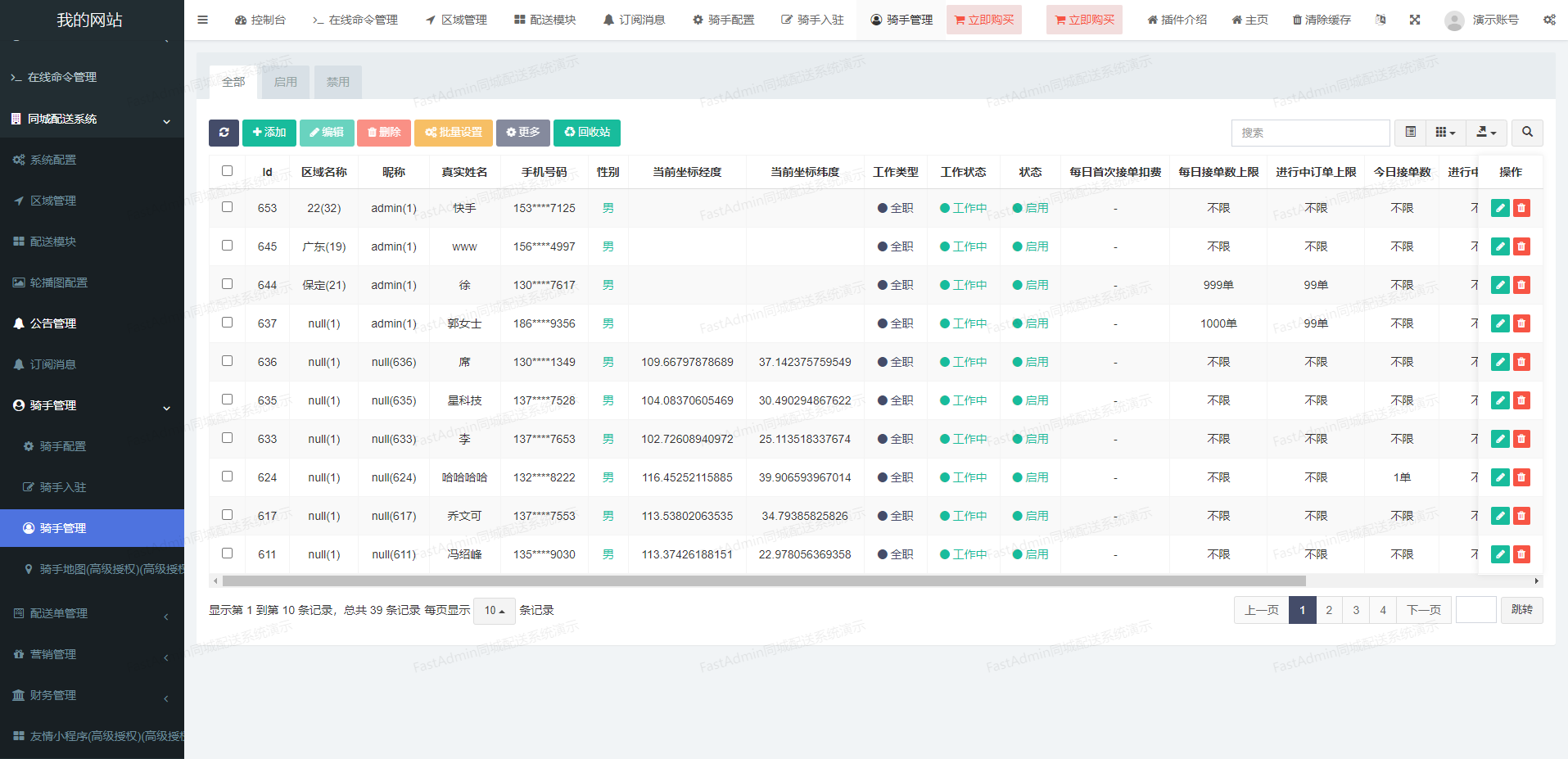Click the magnifier advanced search icon

[1527, 133]
